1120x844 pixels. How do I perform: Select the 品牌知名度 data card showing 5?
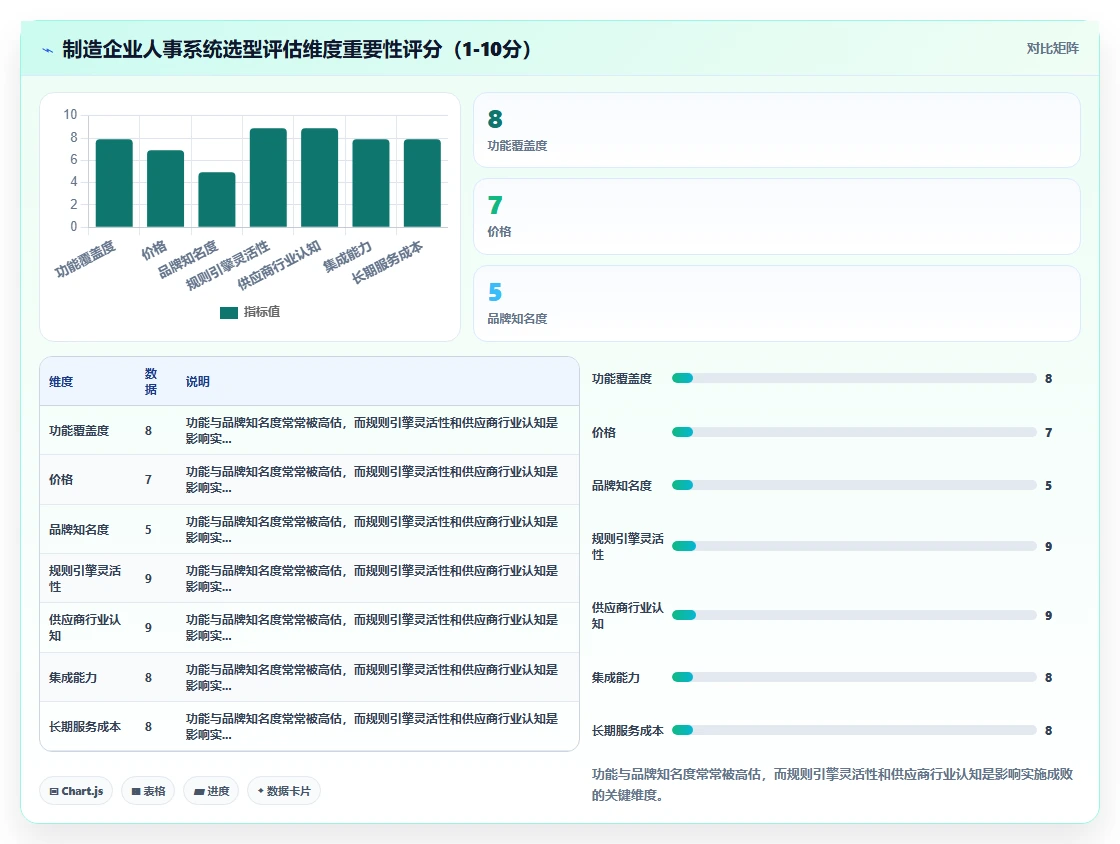point(776,303)
